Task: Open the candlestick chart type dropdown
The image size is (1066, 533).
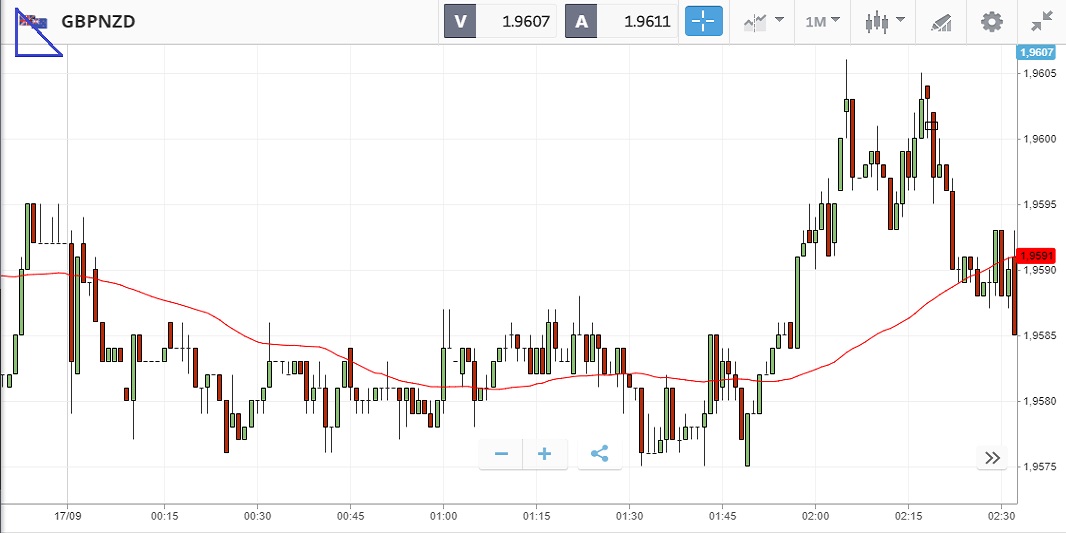Action: tap(885, 21)
